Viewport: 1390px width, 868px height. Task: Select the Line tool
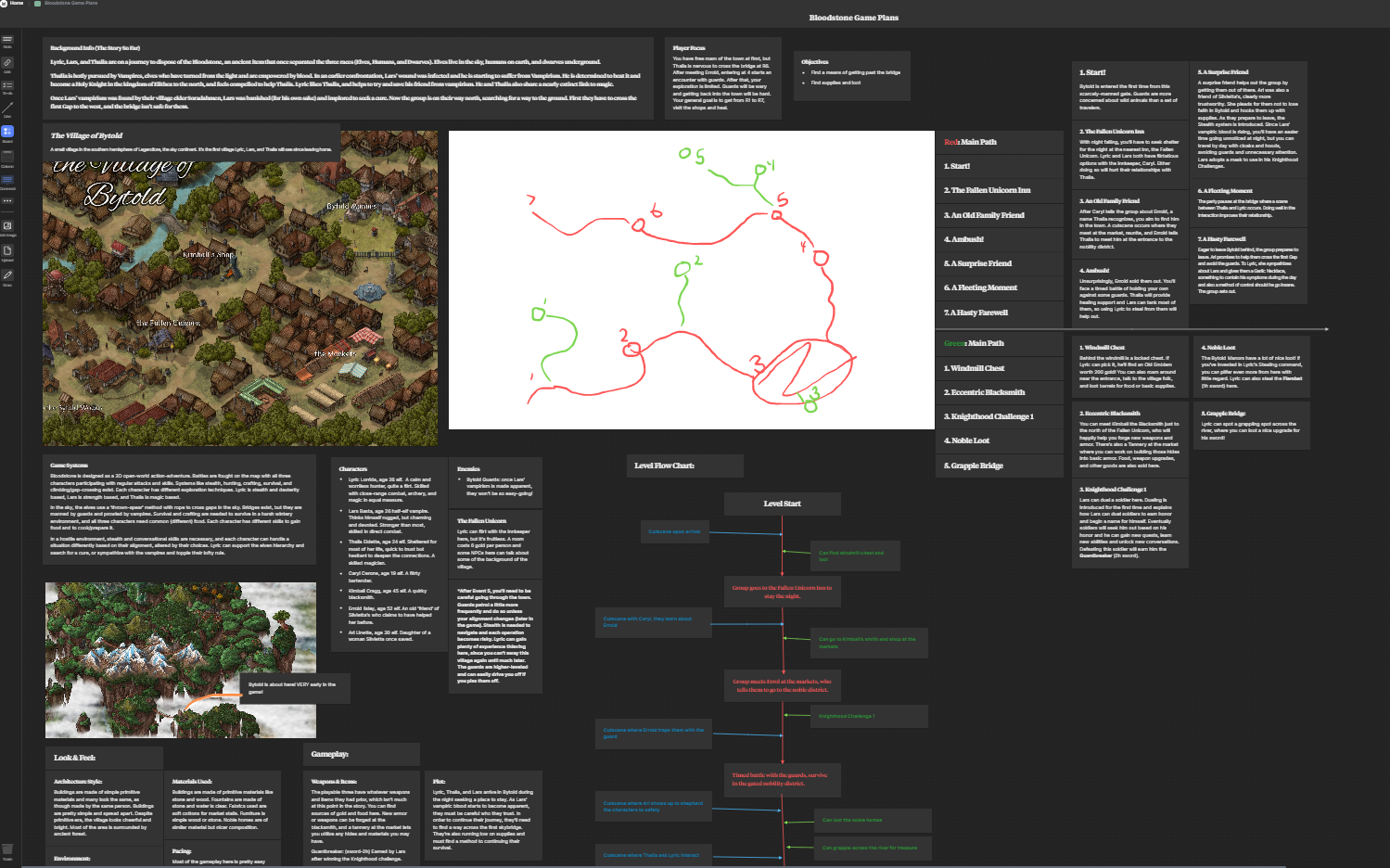click(x=7, y=108)
